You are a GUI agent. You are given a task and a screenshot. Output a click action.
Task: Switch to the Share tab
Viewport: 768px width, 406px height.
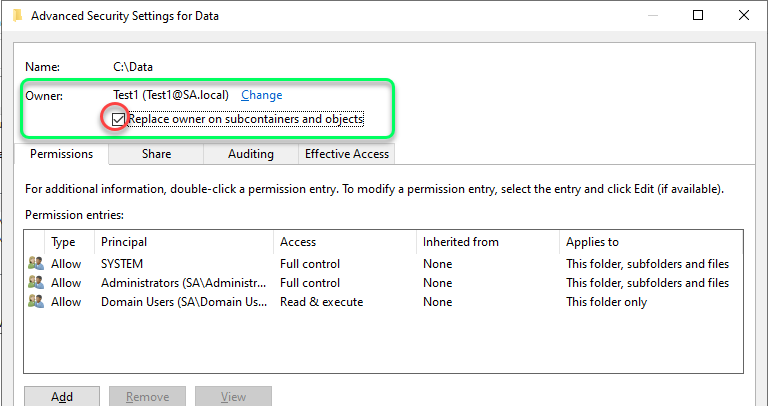tap(156, 154)
